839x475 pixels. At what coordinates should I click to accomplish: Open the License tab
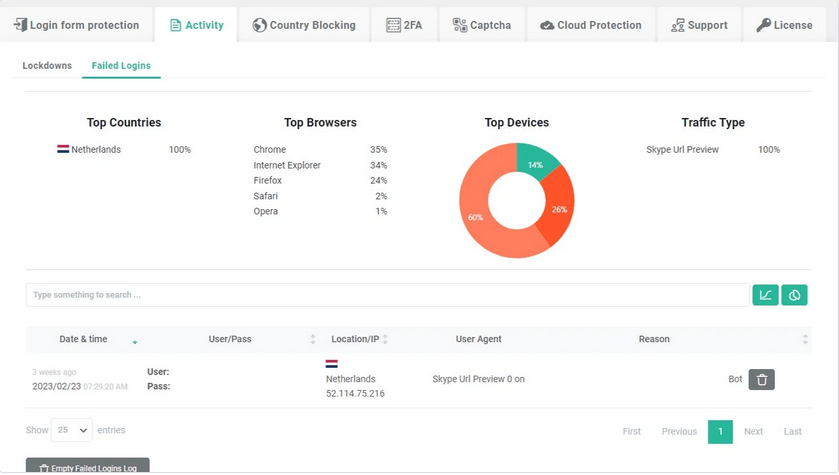click(784, 25)
